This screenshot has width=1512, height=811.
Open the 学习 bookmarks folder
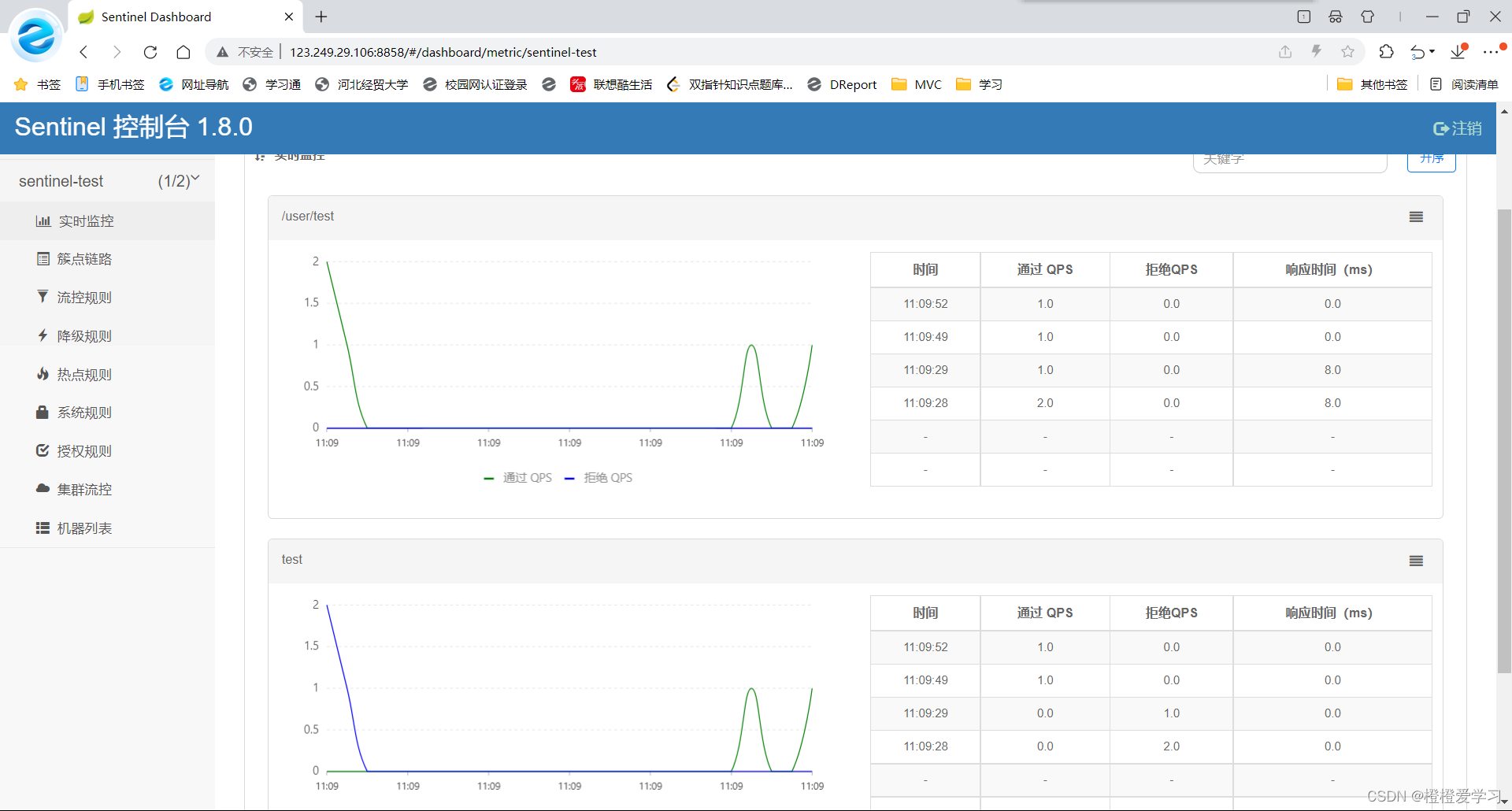(979, 84)
